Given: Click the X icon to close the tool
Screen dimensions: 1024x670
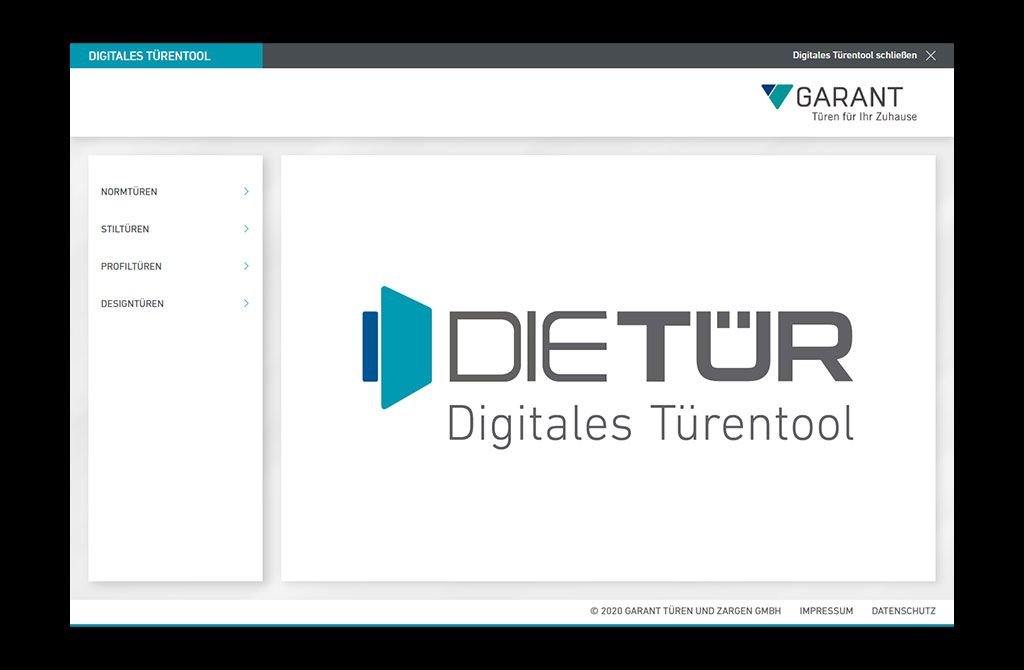Looking at the screenshot, I should pos(931,56).
